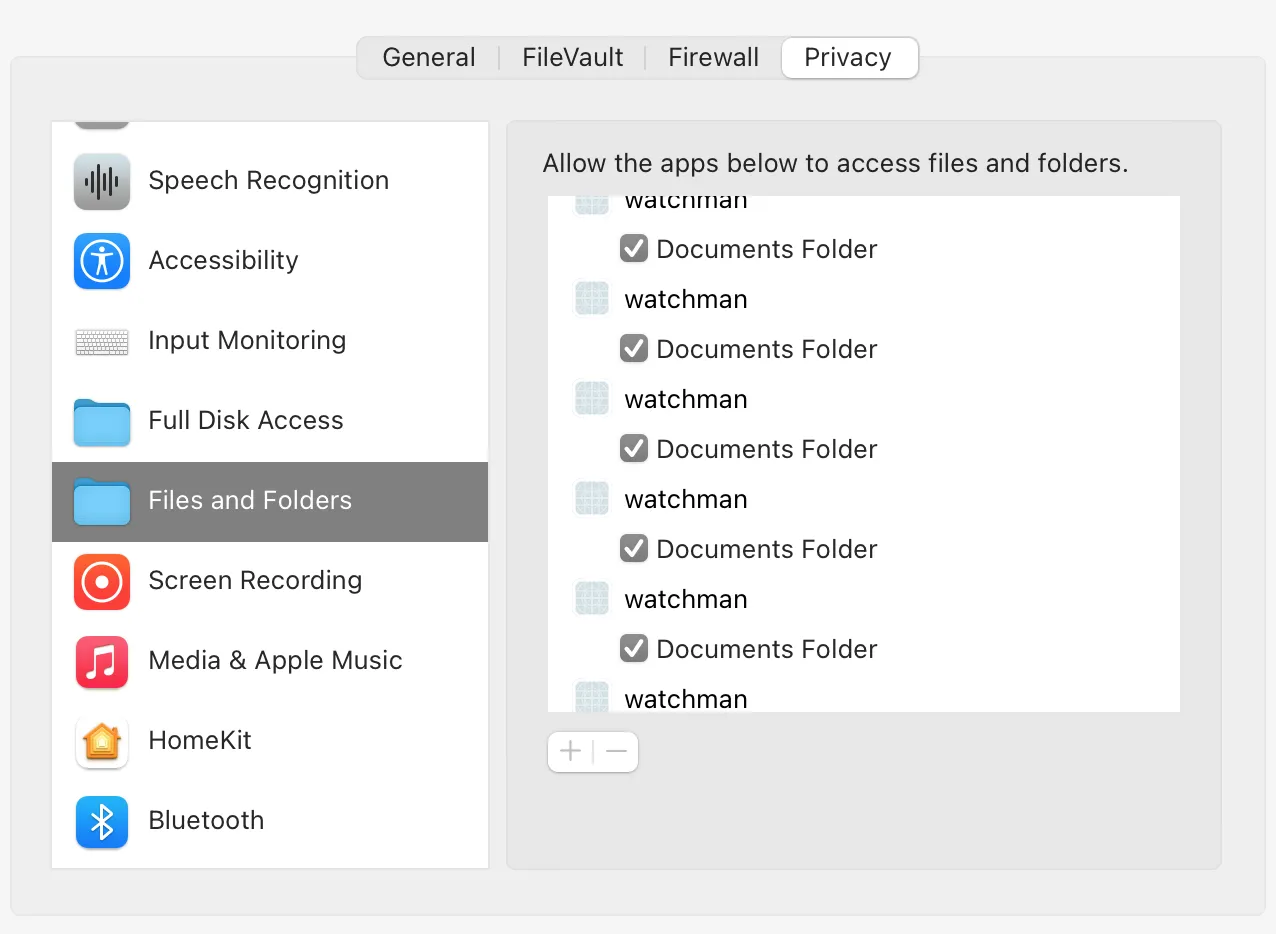Uncheck the topmost Documents Folder checkbox
1276x934 pixels.
click(634, 249)
